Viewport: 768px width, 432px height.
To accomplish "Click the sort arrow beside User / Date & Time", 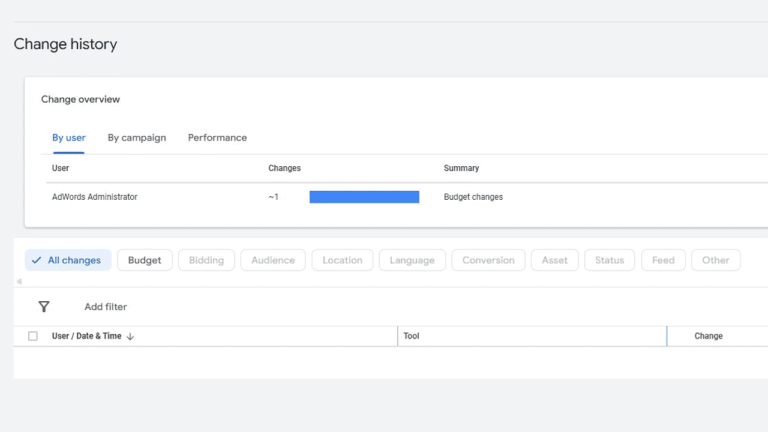I will click(130, 336).
